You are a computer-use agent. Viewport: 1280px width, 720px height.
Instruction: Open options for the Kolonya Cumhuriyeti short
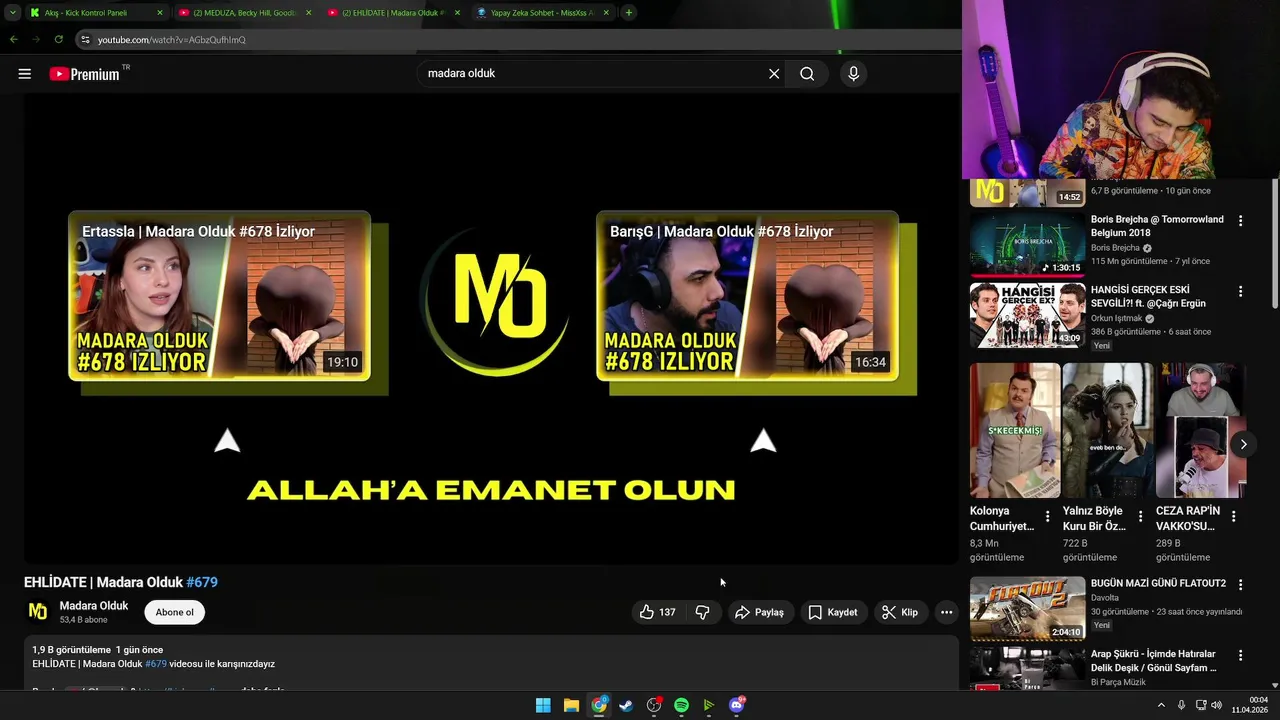(x=1047, y=517)
